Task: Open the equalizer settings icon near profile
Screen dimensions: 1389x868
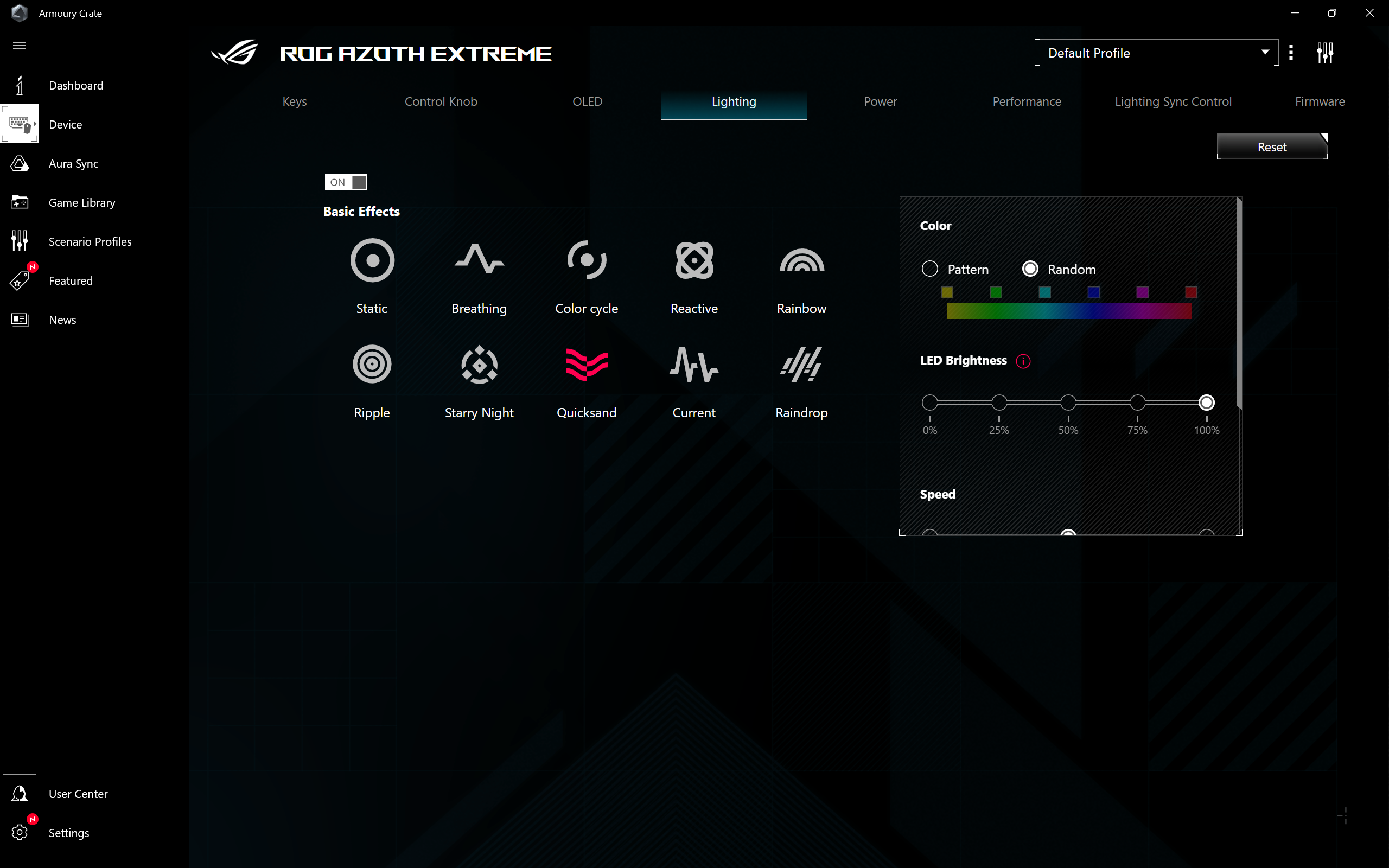Action: click(x=1325, y=53)
